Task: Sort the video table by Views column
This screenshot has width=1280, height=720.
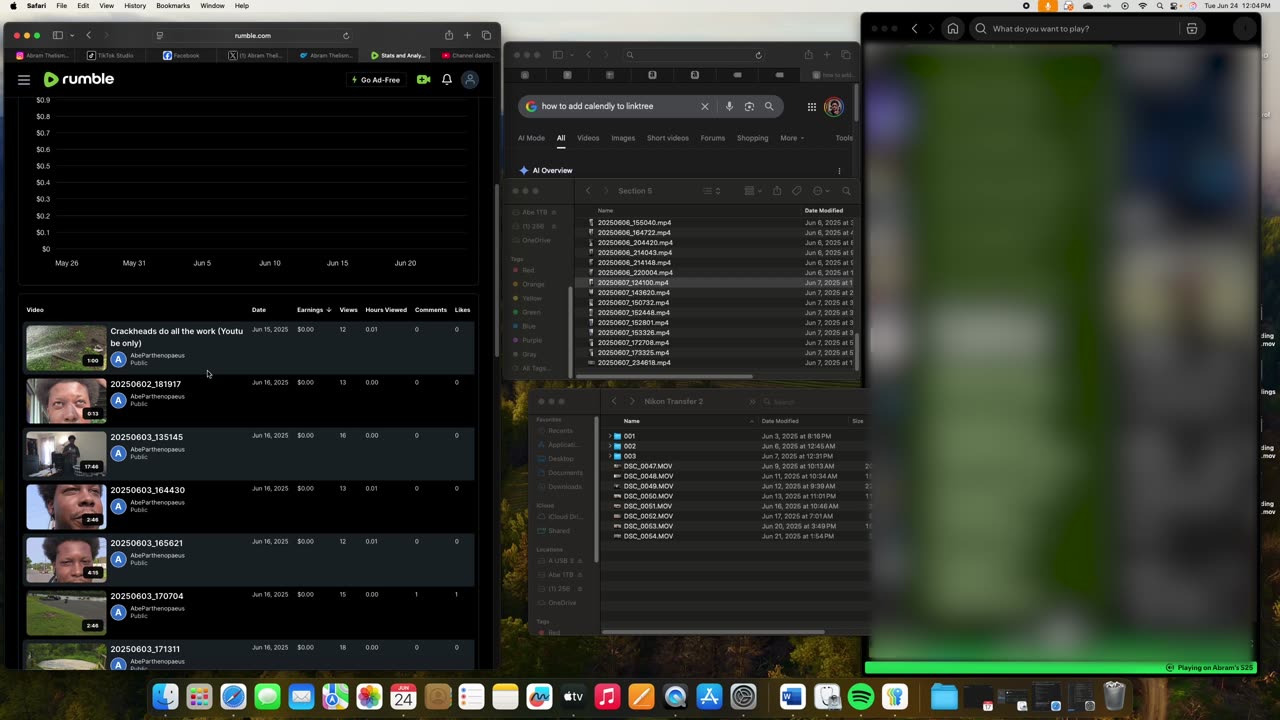Action: pos(348,310)
